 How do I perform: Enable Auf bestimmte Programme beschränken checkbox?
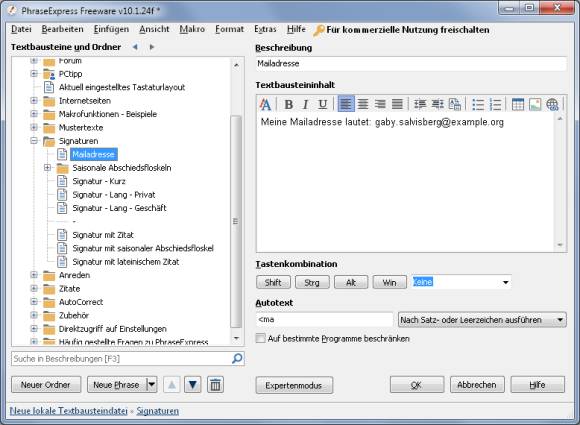click(x=261, y=338)
